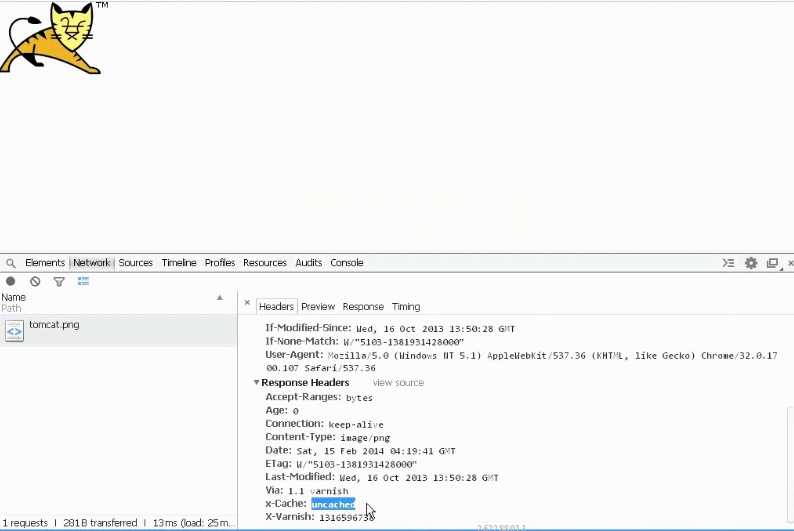Switch to the Resources tab
The width and height of the screenshot is (794, 531).
265,263
